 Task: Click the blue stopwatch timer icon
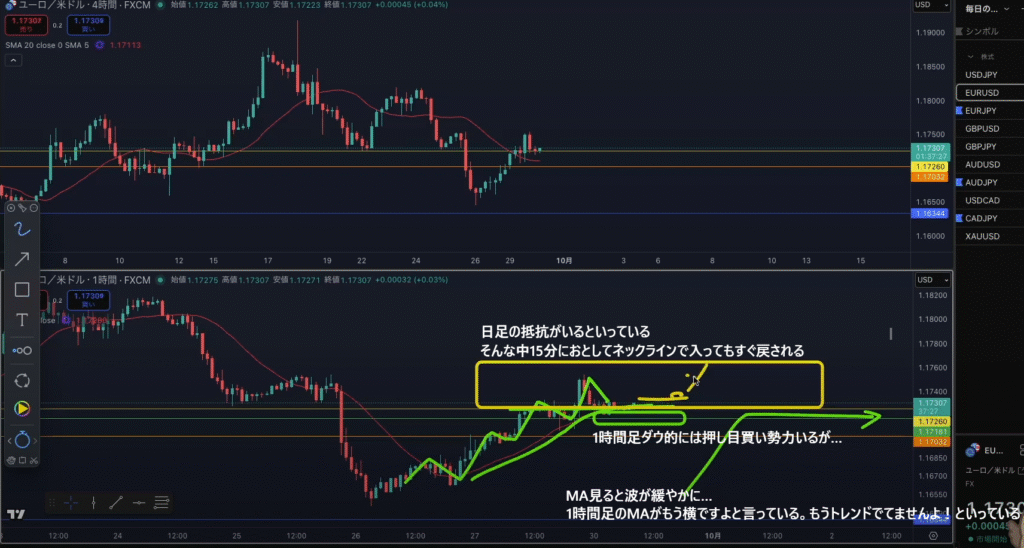tap(22, 440)
